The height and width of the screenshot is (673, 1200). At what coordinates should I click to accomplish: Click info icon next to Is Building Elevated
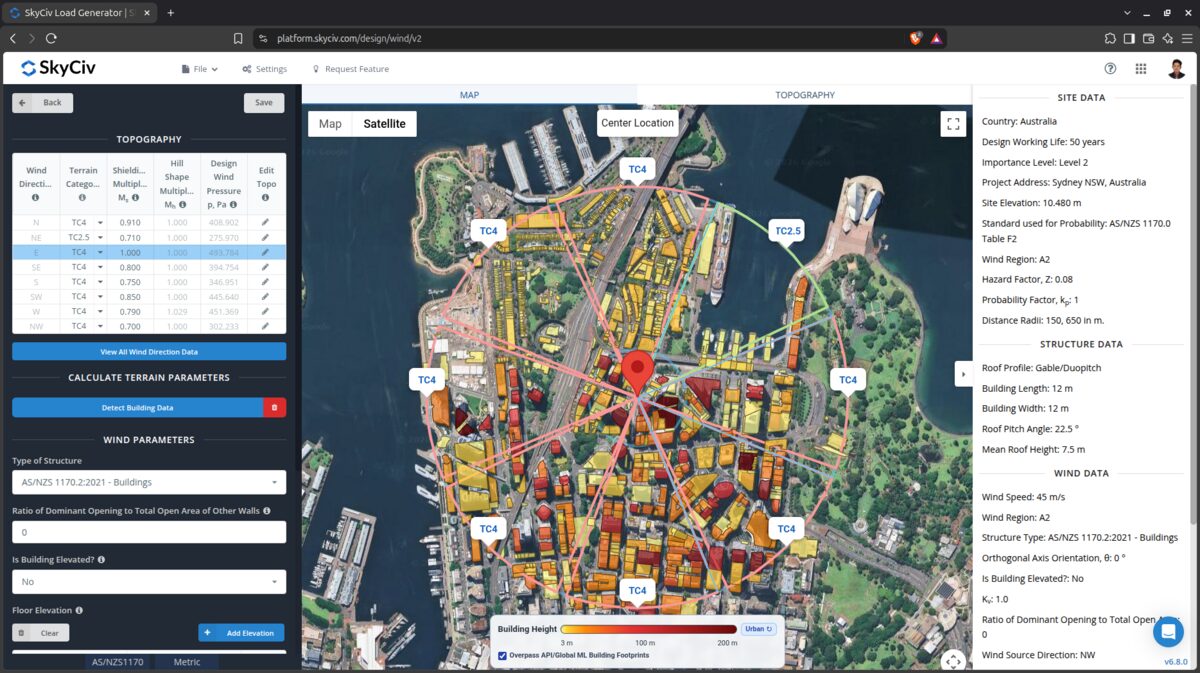coord(102,560)
